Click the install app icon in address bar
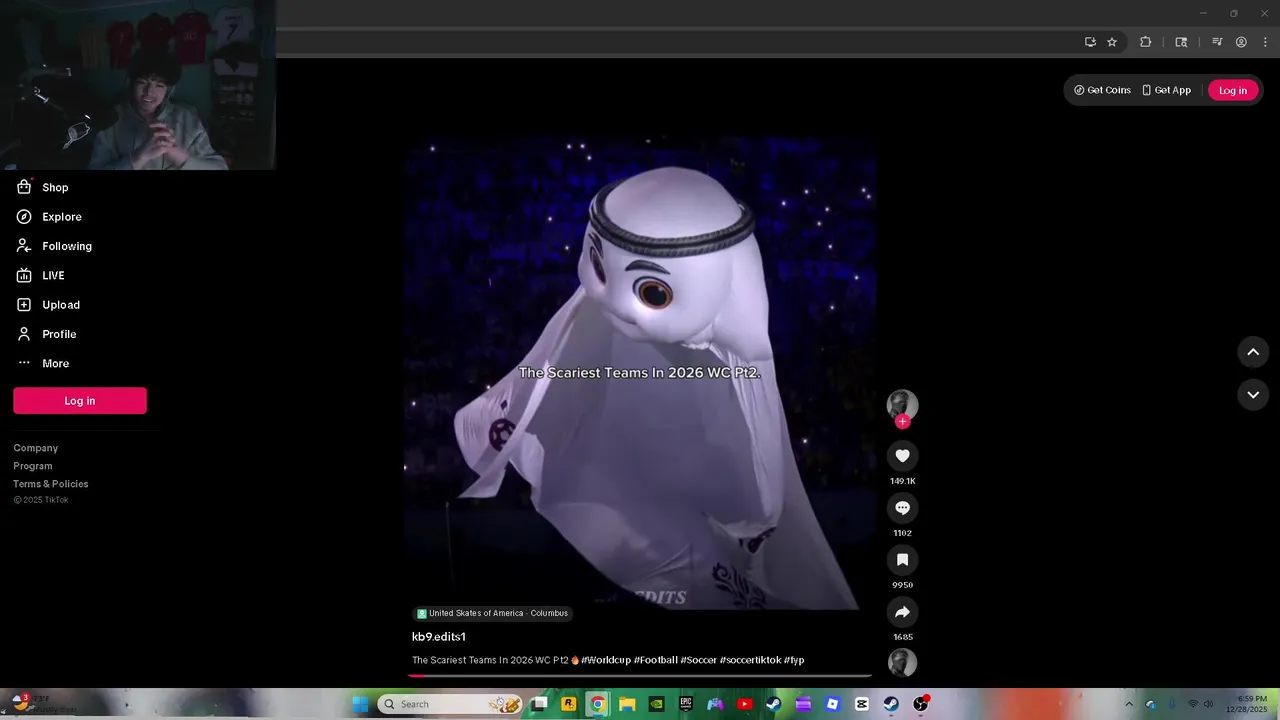 (1090, 42)
